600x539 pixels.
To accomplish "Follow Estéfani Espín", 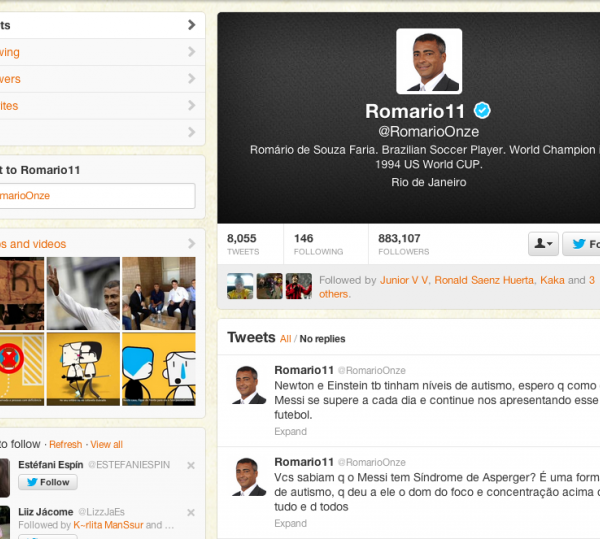I will [47, 482].
